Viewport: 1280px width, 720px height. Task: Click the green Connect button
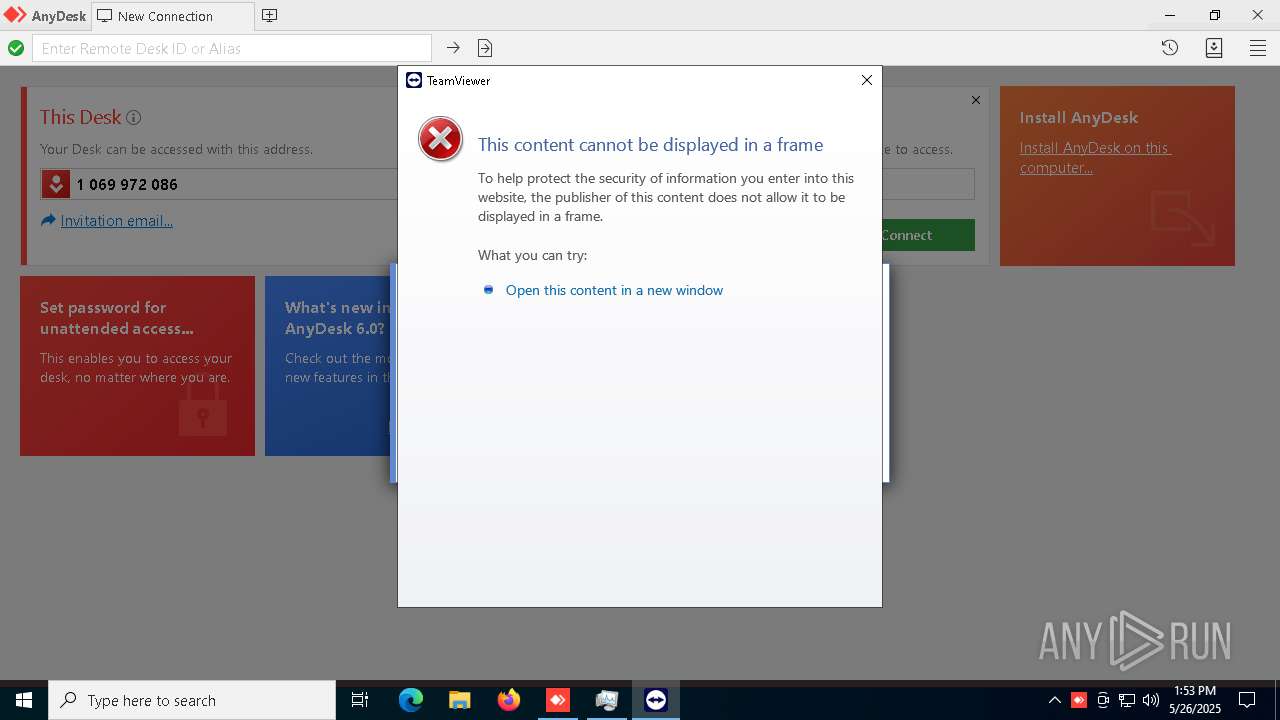click(927, 235)
